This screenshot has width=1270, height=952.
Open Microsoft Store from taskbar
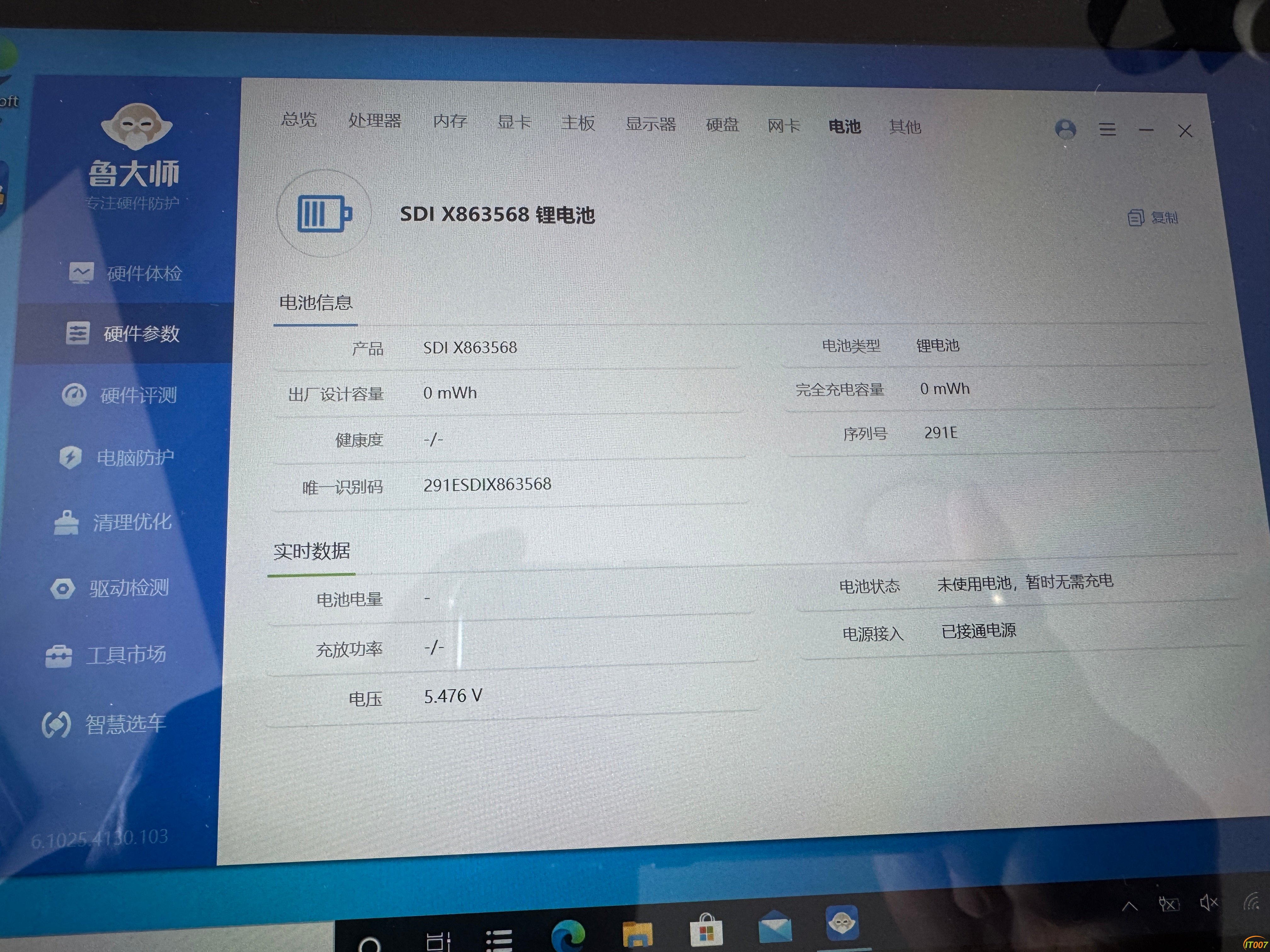(x=706, y=931)
